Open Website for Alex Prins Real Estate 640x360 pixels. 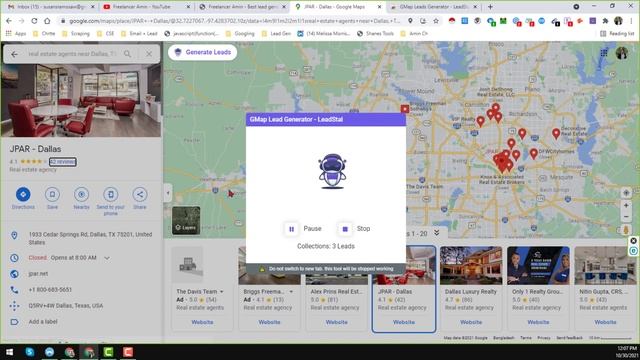point(337,322)
